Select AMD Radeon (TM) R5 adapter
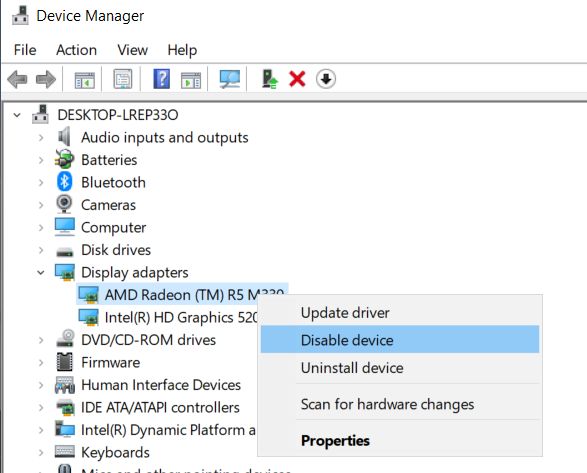This screenshot has height=473, width=587. click(x=182, y=295)
